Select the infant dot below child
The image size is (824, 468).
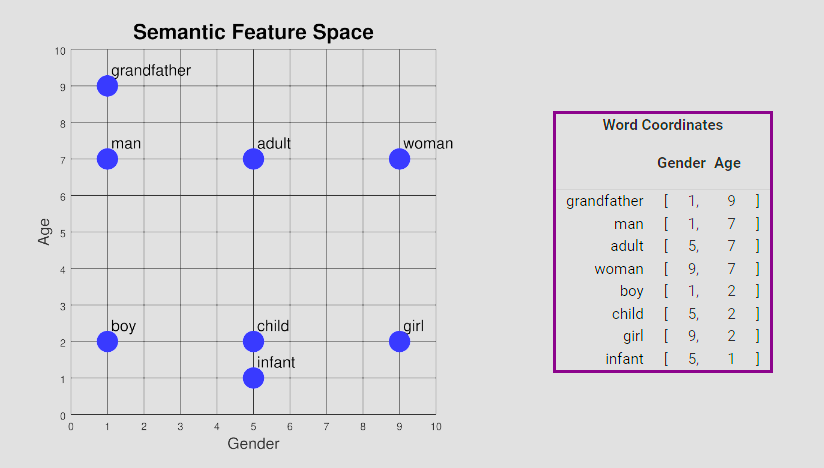point(253,378)
